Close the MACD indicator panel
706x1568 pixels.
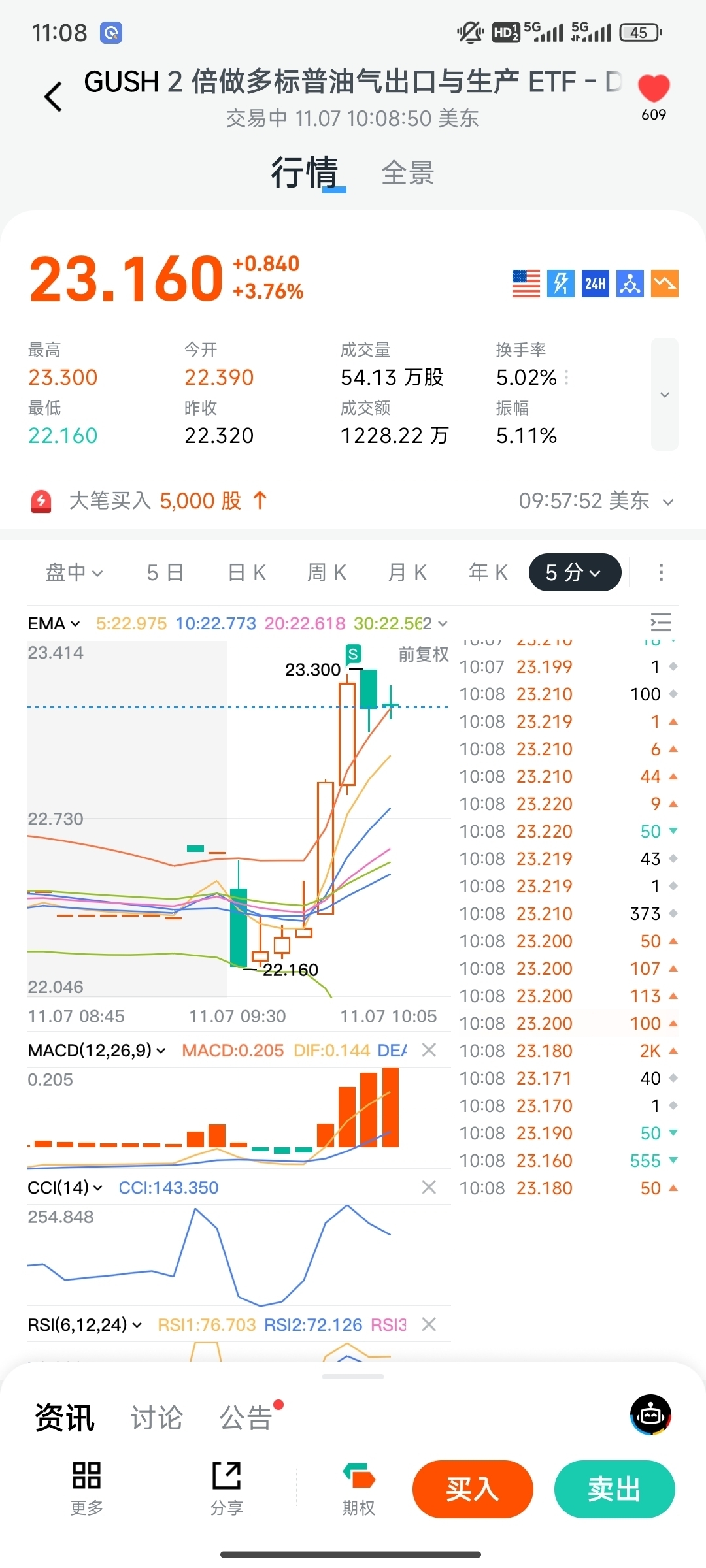[x=429, y=1050]
